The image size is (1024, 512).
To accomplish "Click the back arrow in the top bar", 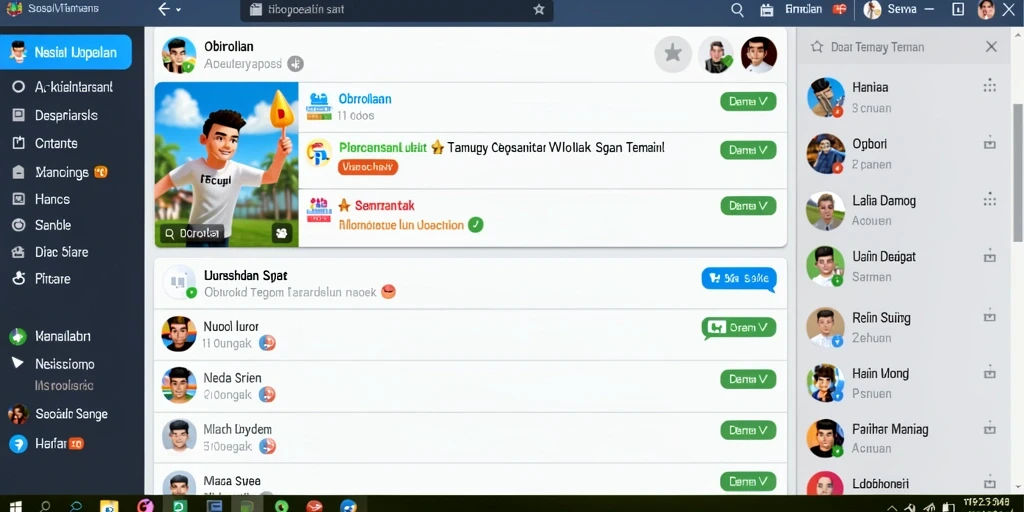I will tap(164, 9).
